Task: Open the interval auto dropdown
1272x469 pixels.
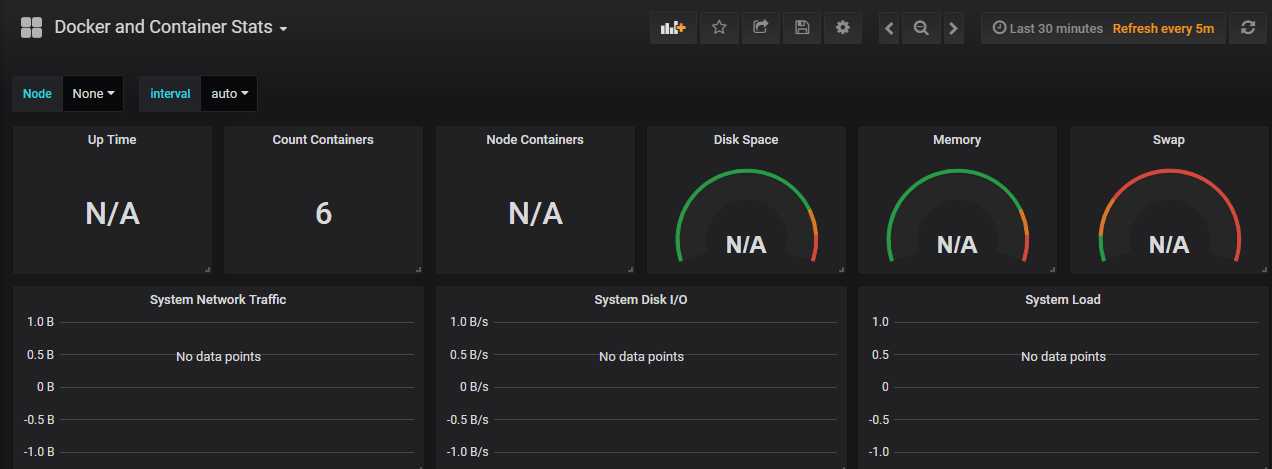Action: point(229,93)
